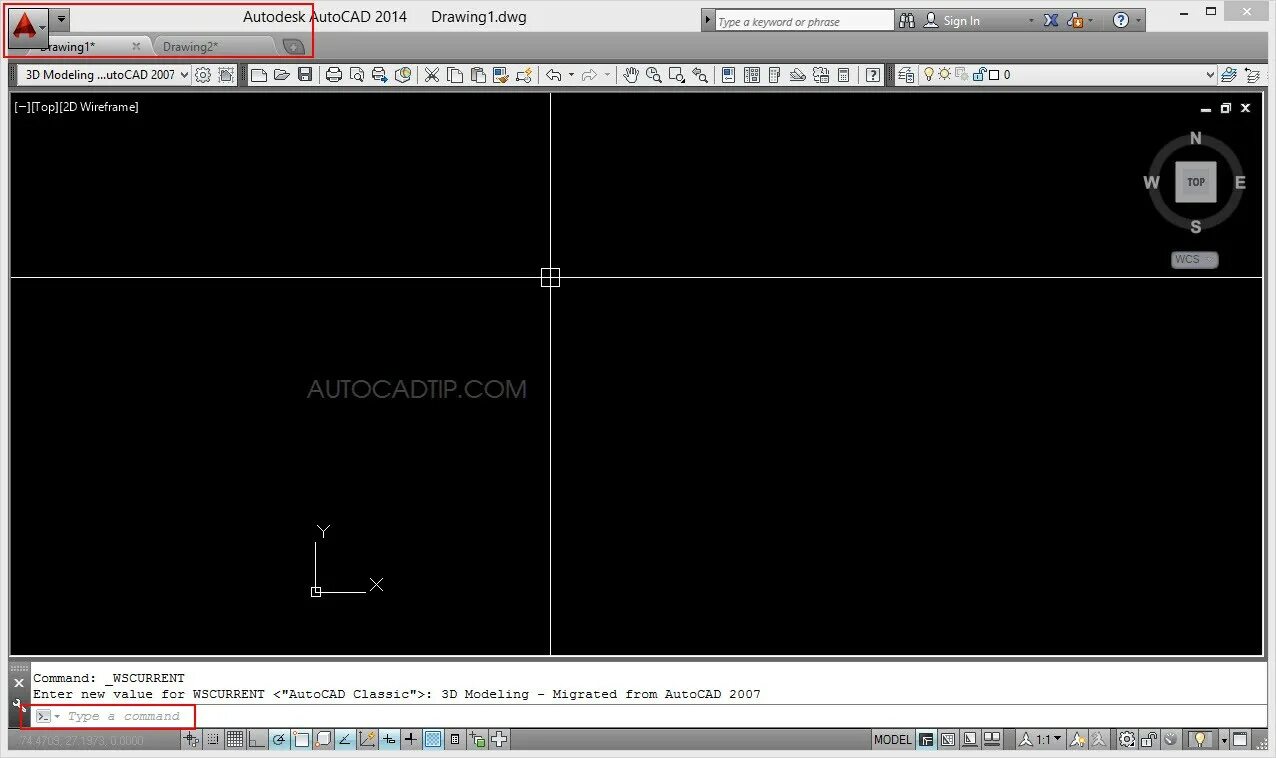
Task: Click the Open file folder icon
Action: (282, 75)
